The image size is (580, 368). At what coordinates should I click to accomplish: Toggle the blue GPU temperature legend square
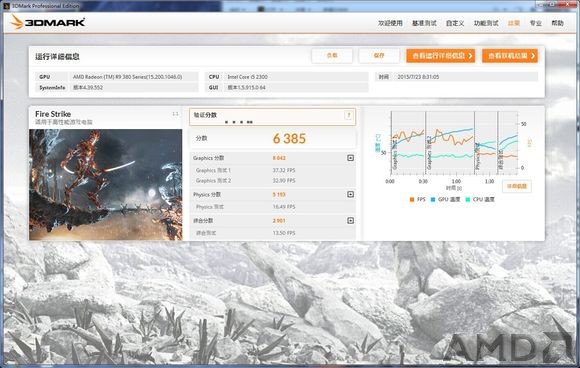tap(433, 199)
